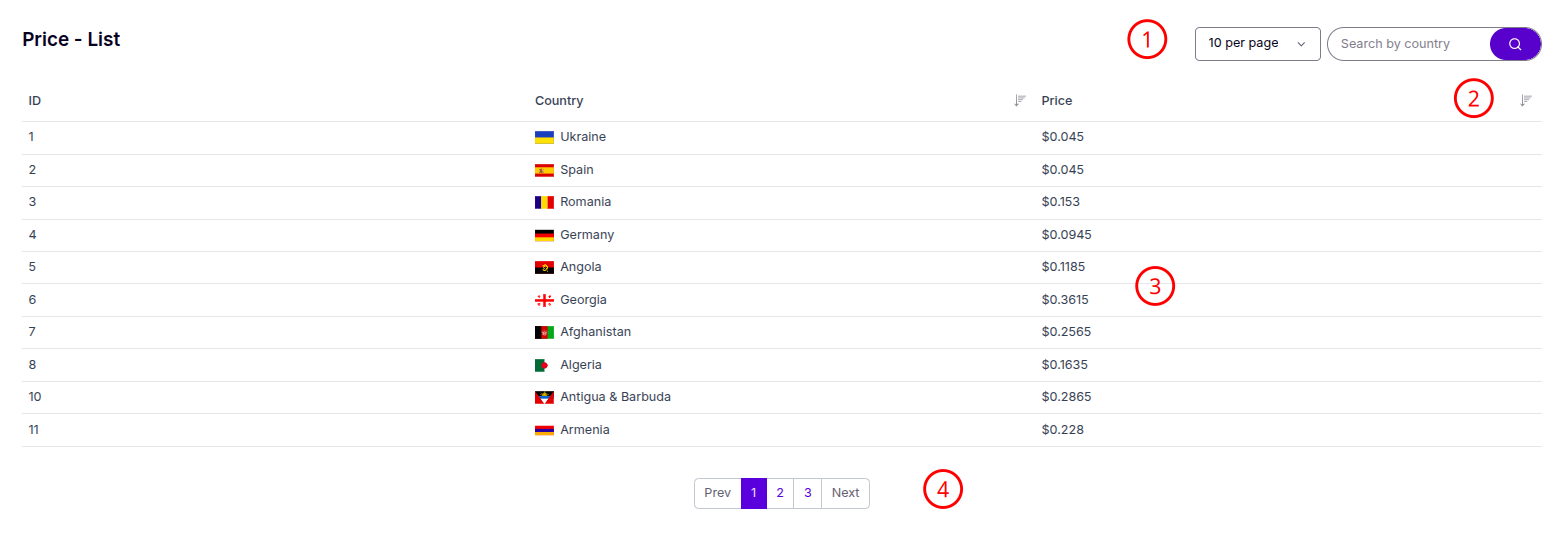1564x537 pixels.
Task: Click the Spain flag icon
Action: 544,170
